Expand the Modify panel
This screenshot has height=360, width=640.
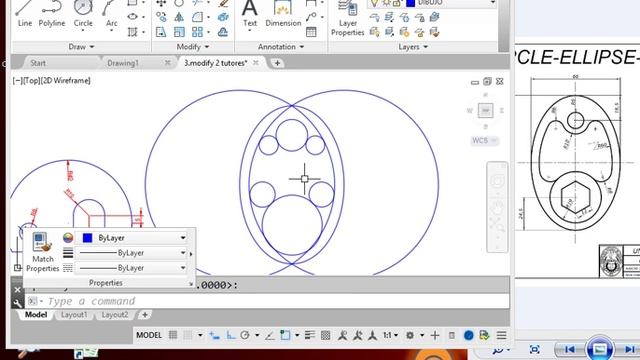[193, 47]
